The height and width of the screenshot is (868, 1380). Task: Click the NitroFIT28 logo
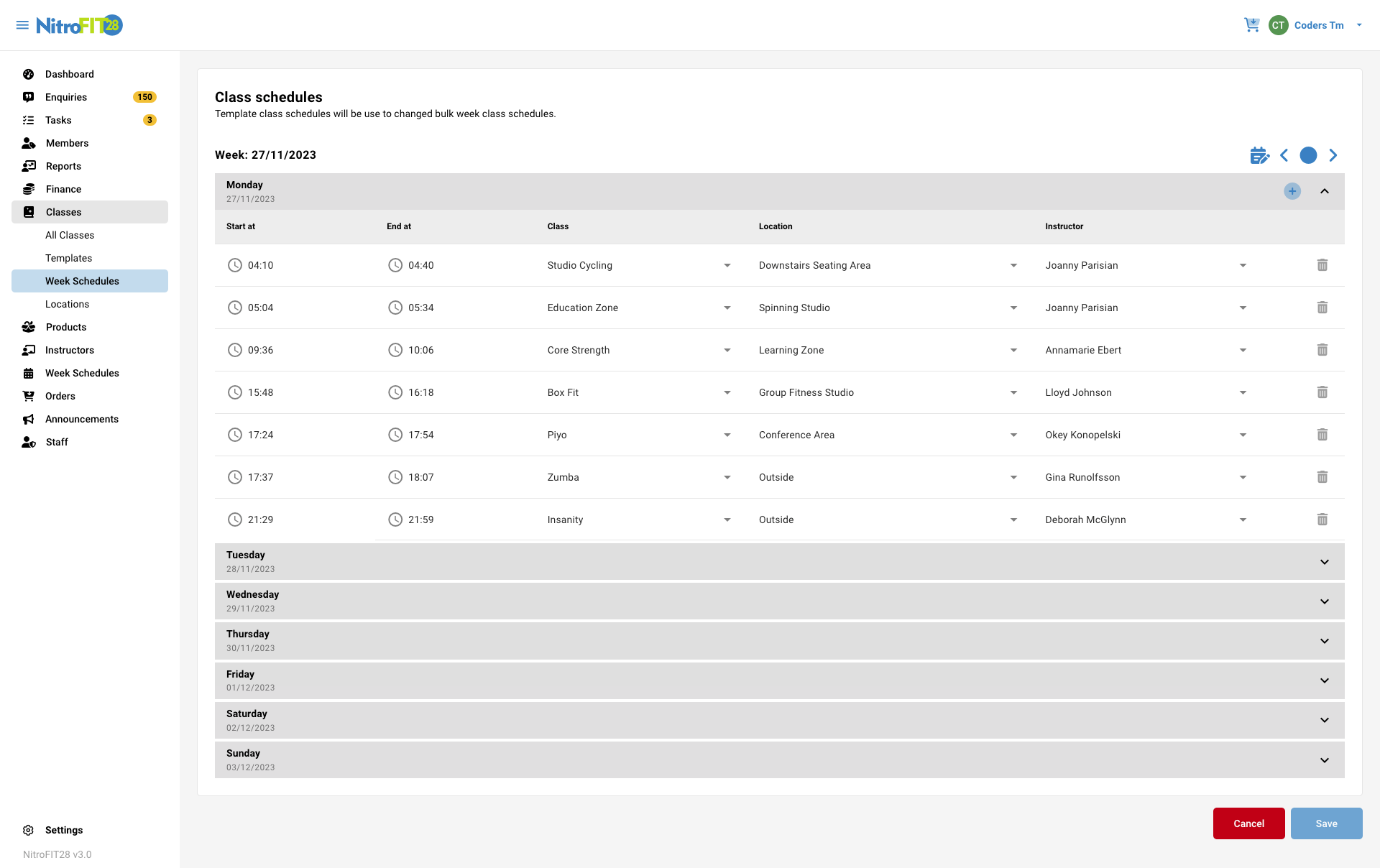tap(78, 24)
